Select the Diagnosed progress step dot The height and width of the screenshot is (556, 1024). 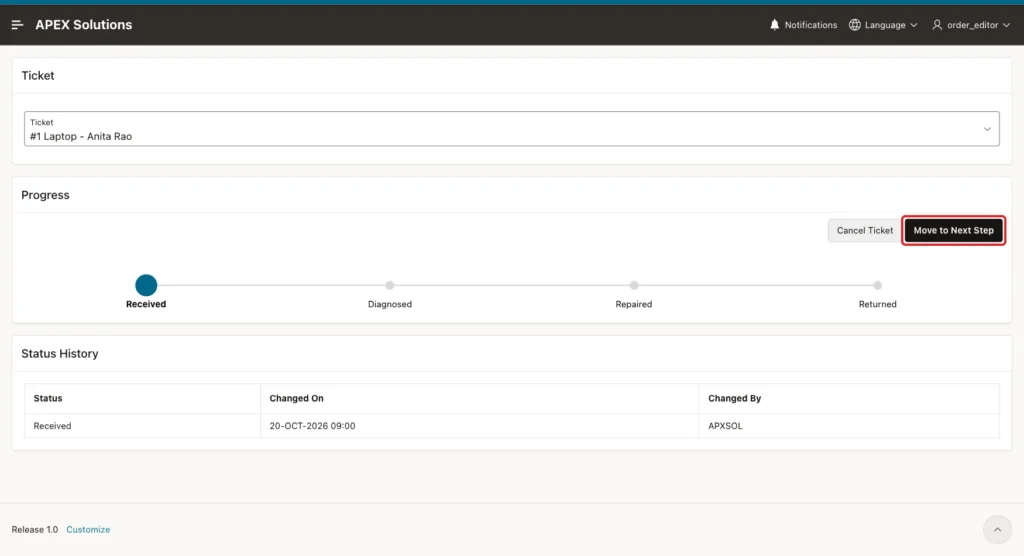click(x=390, y=285)
